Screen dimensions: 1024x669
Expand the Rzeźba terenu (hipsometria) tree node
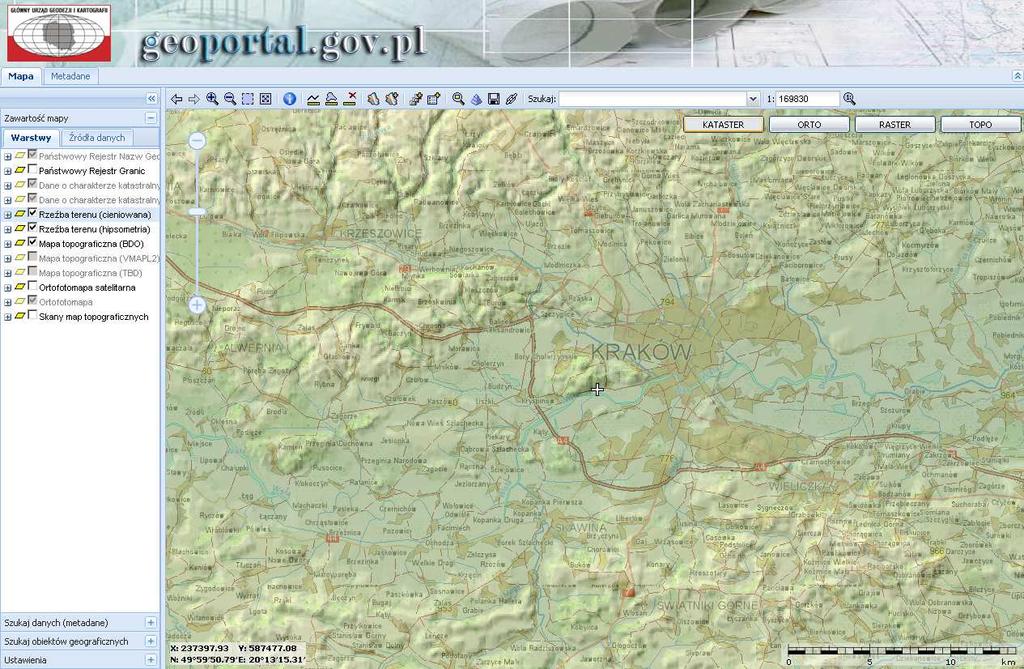[8, 229]
